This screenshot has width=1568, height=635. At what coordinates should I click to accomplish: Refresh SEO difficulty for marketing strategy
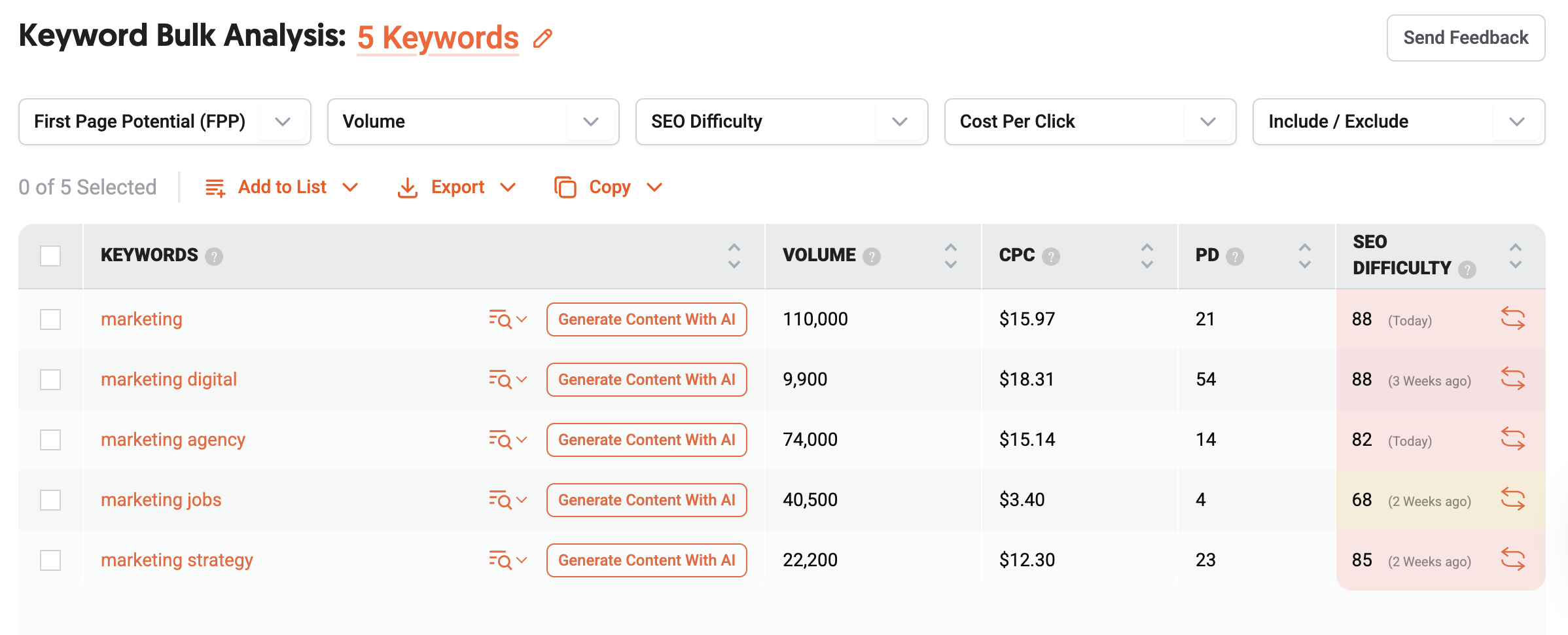pos(1512,560)
